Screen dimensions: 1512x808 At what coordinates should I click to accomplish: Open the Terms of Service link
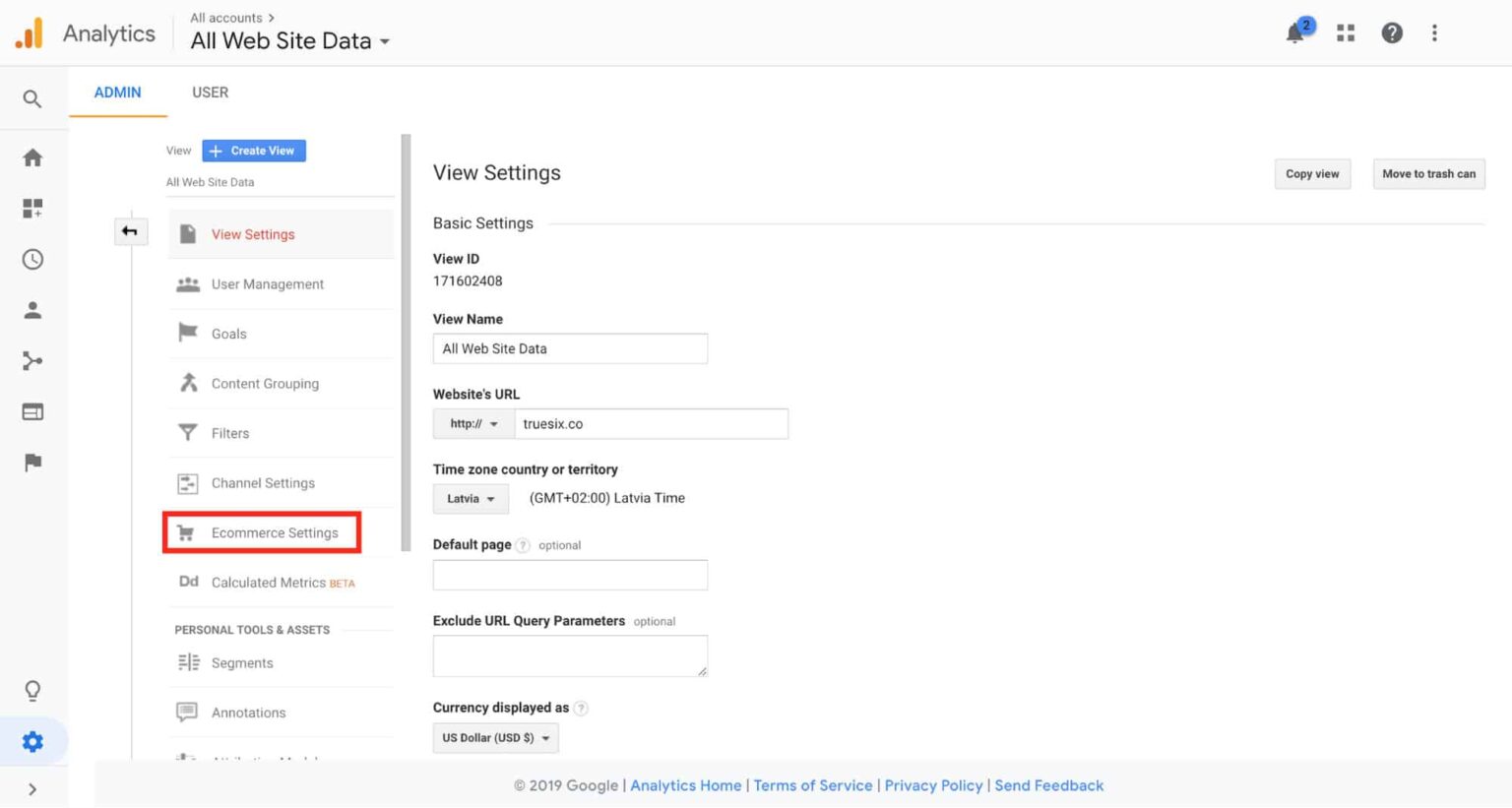(812, 785)
